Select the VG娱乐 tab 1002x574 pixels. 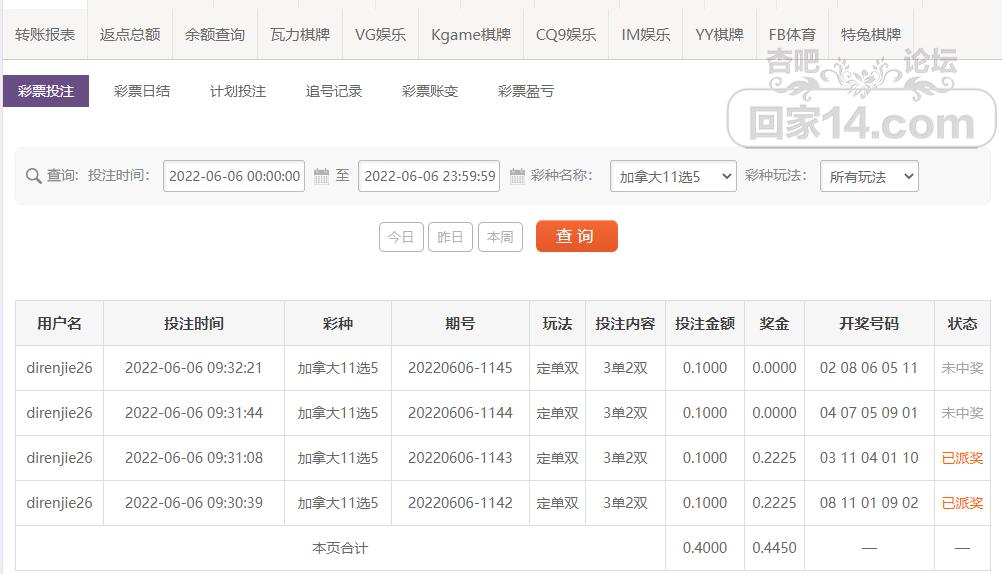click(x=380, y=35)
